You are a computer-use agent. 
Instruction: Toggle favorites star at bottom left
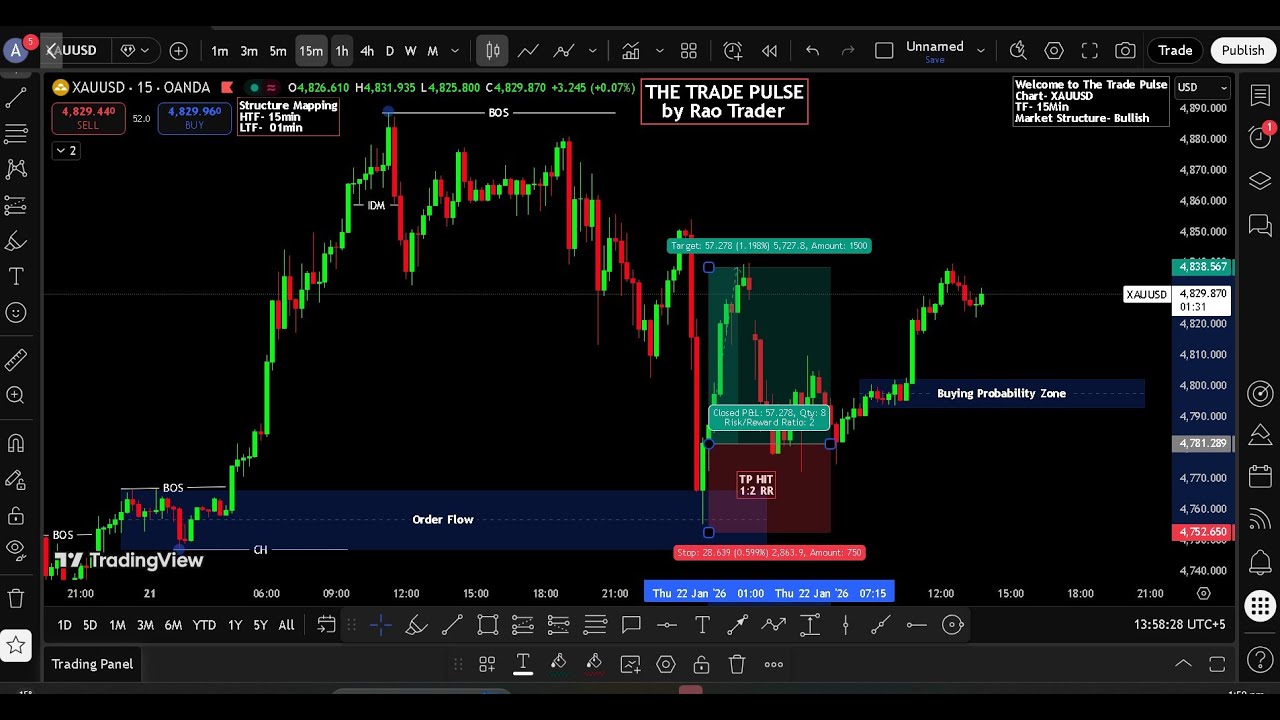coord(16,645)
